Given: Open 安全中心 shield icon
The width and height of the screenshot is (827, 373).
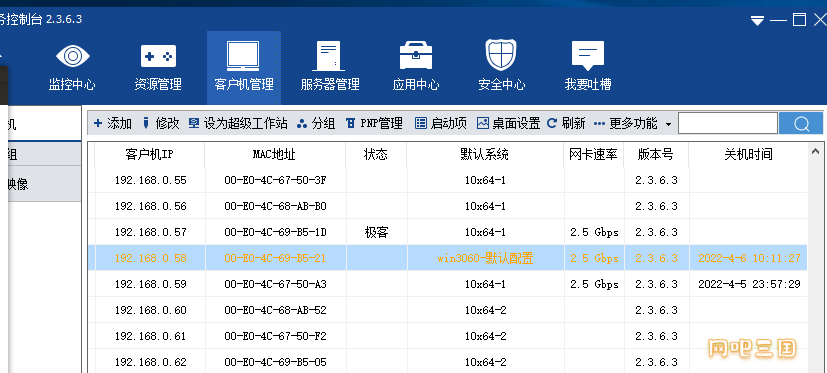Looking at the screenshot, I should pos(501,55).
